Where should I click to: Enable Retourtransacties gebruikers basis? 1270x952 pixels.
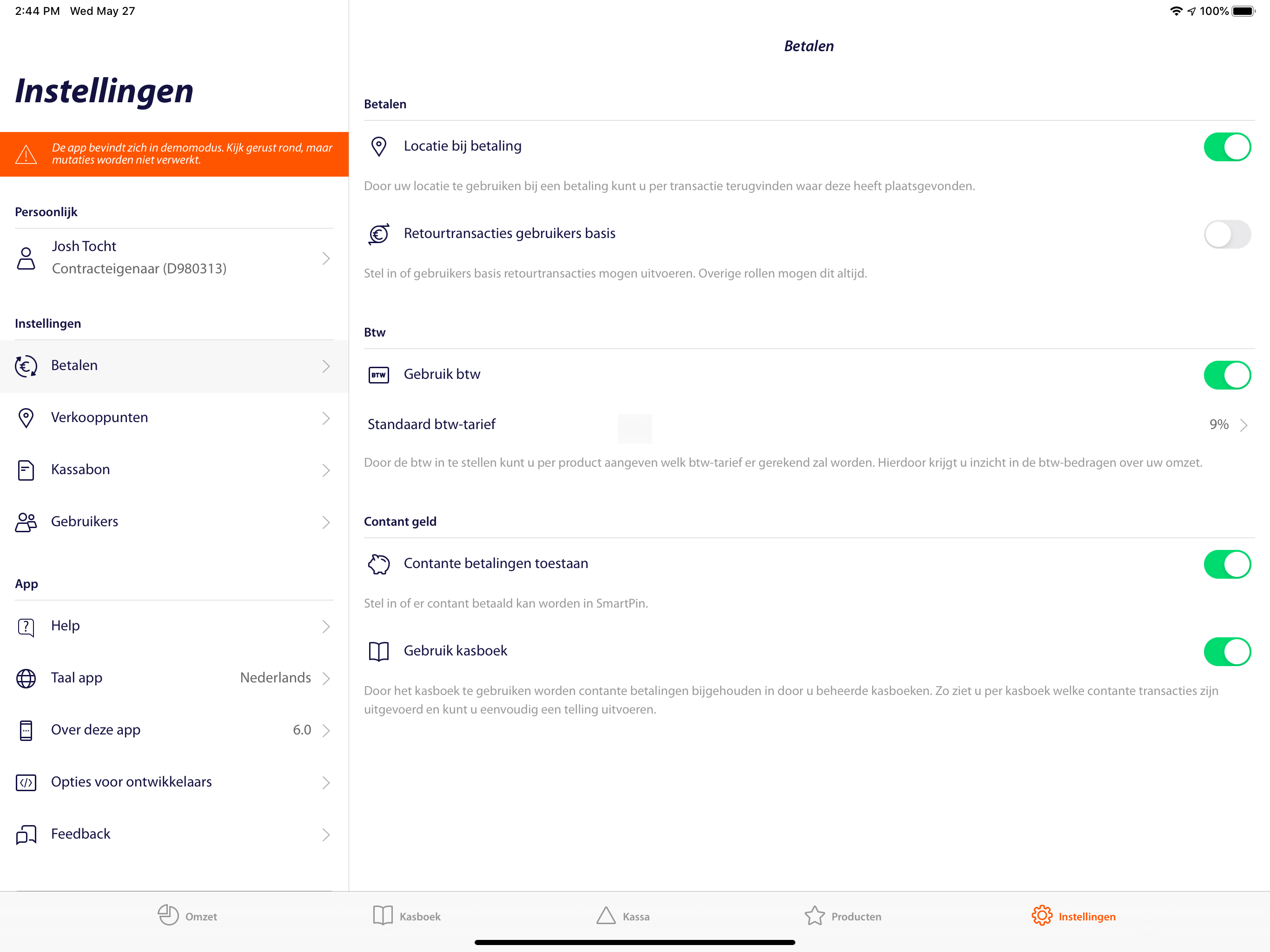(x=1228, y=234)
